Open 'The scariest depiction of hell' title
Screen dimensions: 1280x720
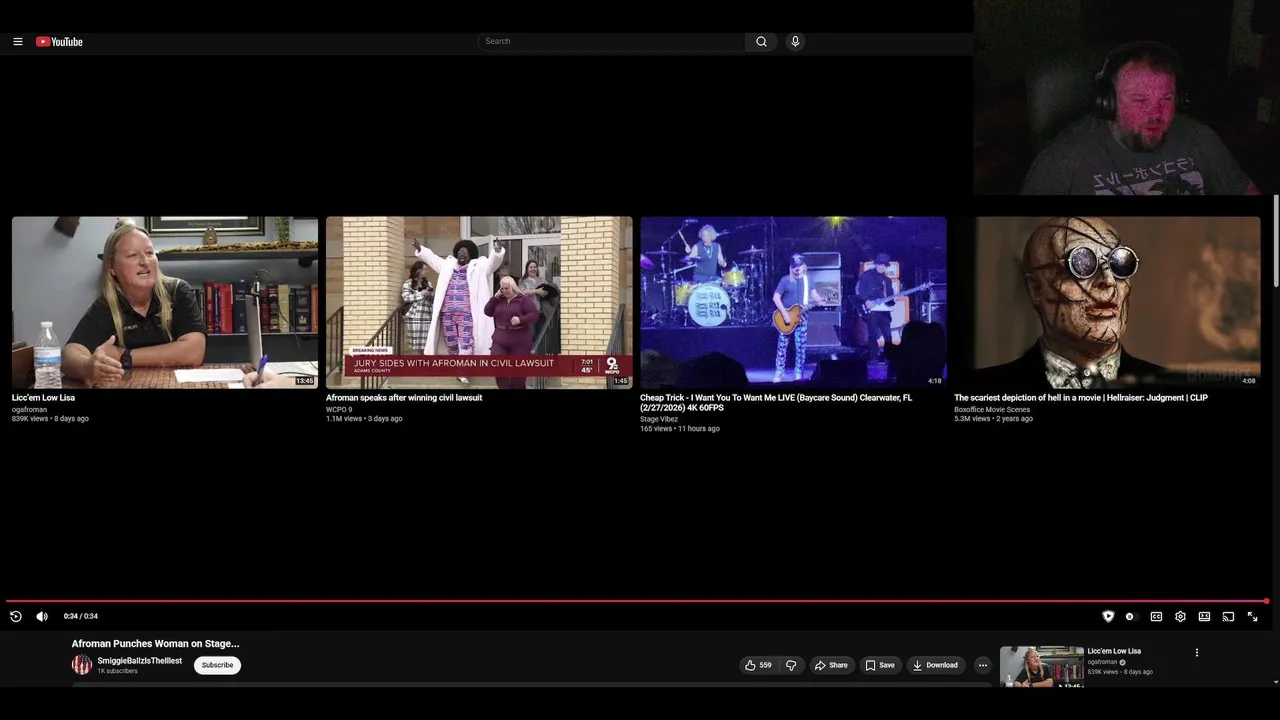tap(1081, 398)
